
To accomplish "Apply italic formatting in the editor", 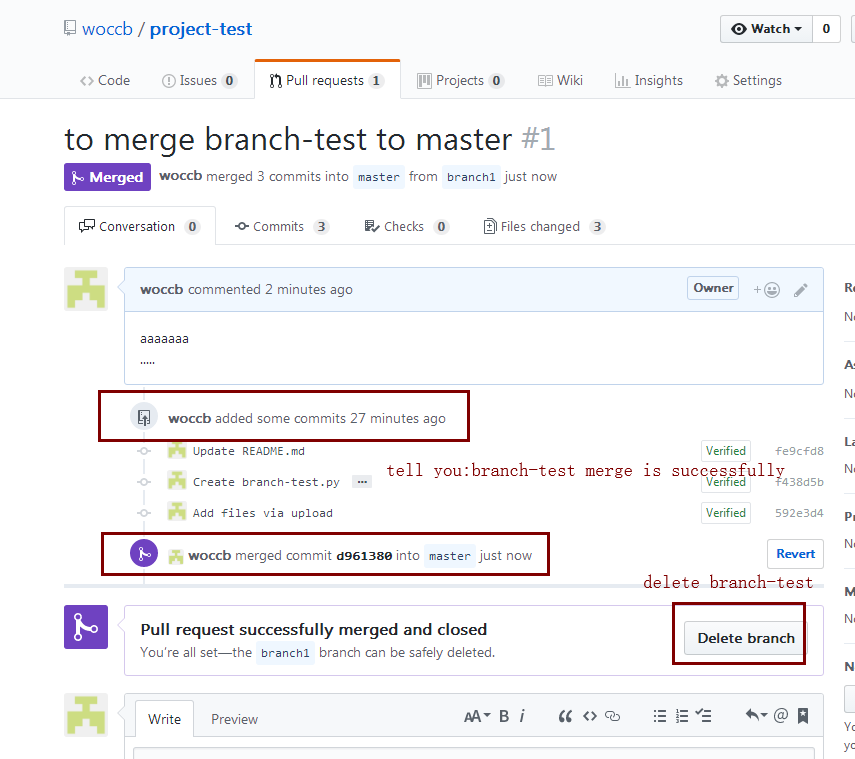I will point(522,716).
